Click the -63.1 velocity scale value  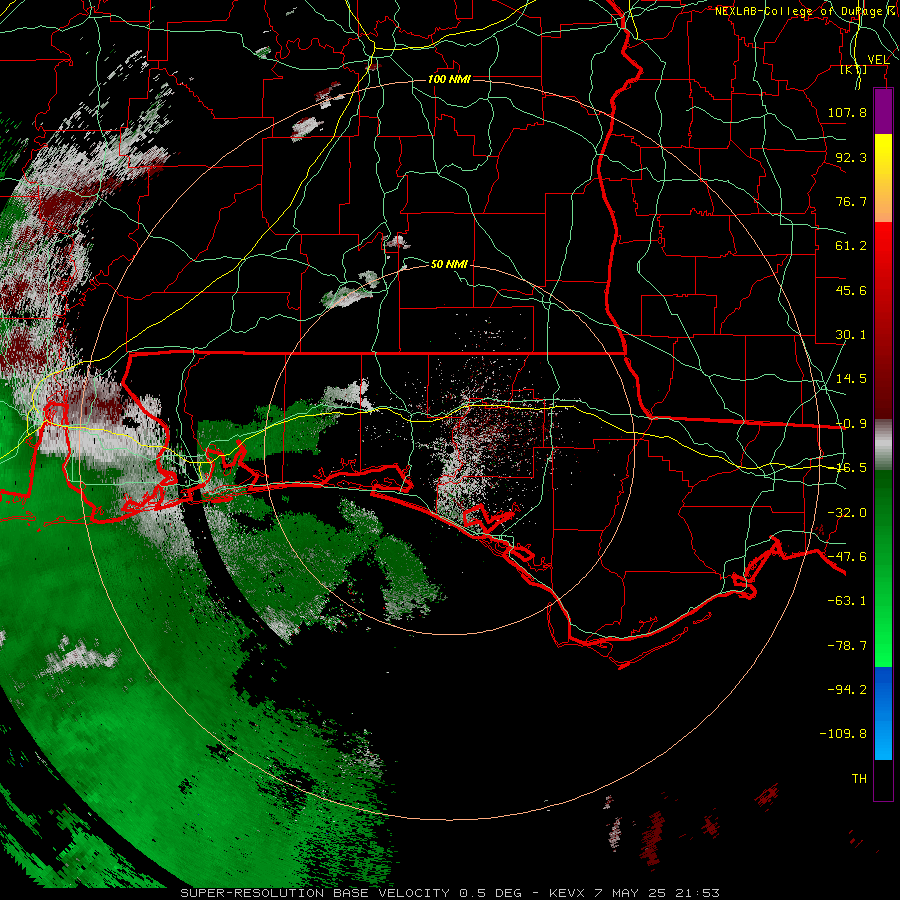point(847,601)
